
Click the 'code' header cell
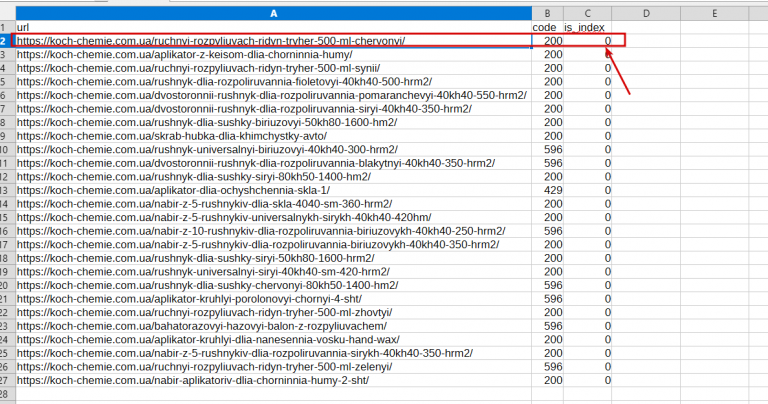(547, 27)
